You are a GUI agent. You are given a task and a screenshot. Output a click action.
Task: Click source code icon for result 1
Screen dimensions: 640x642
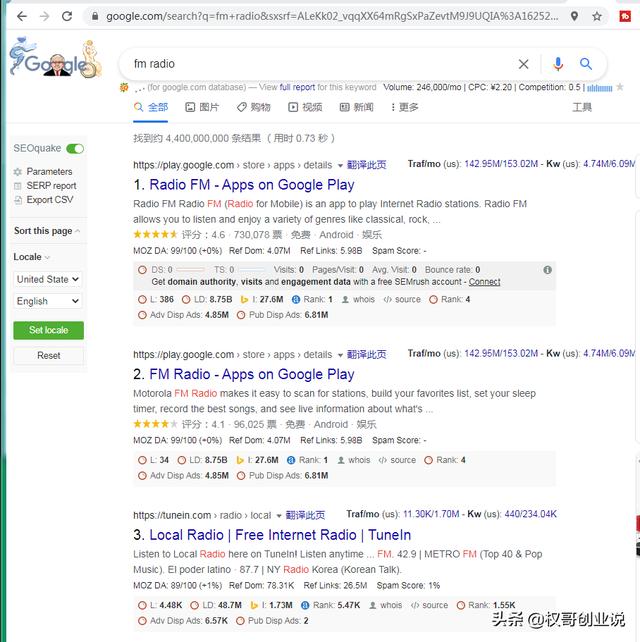tap(387, 300)
